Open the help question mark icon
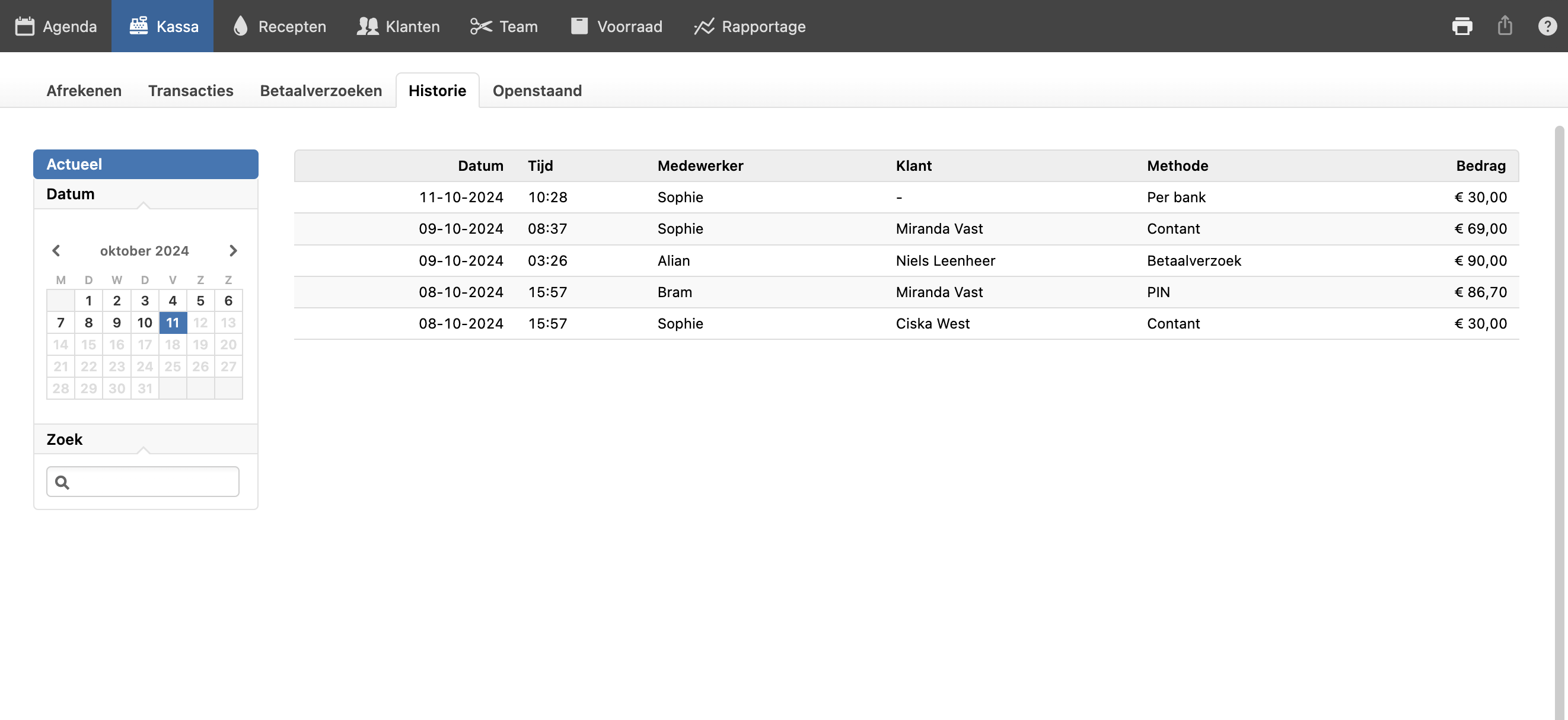The width and height of the screenshot is (1568, 720). click(x=1547, y=26)
